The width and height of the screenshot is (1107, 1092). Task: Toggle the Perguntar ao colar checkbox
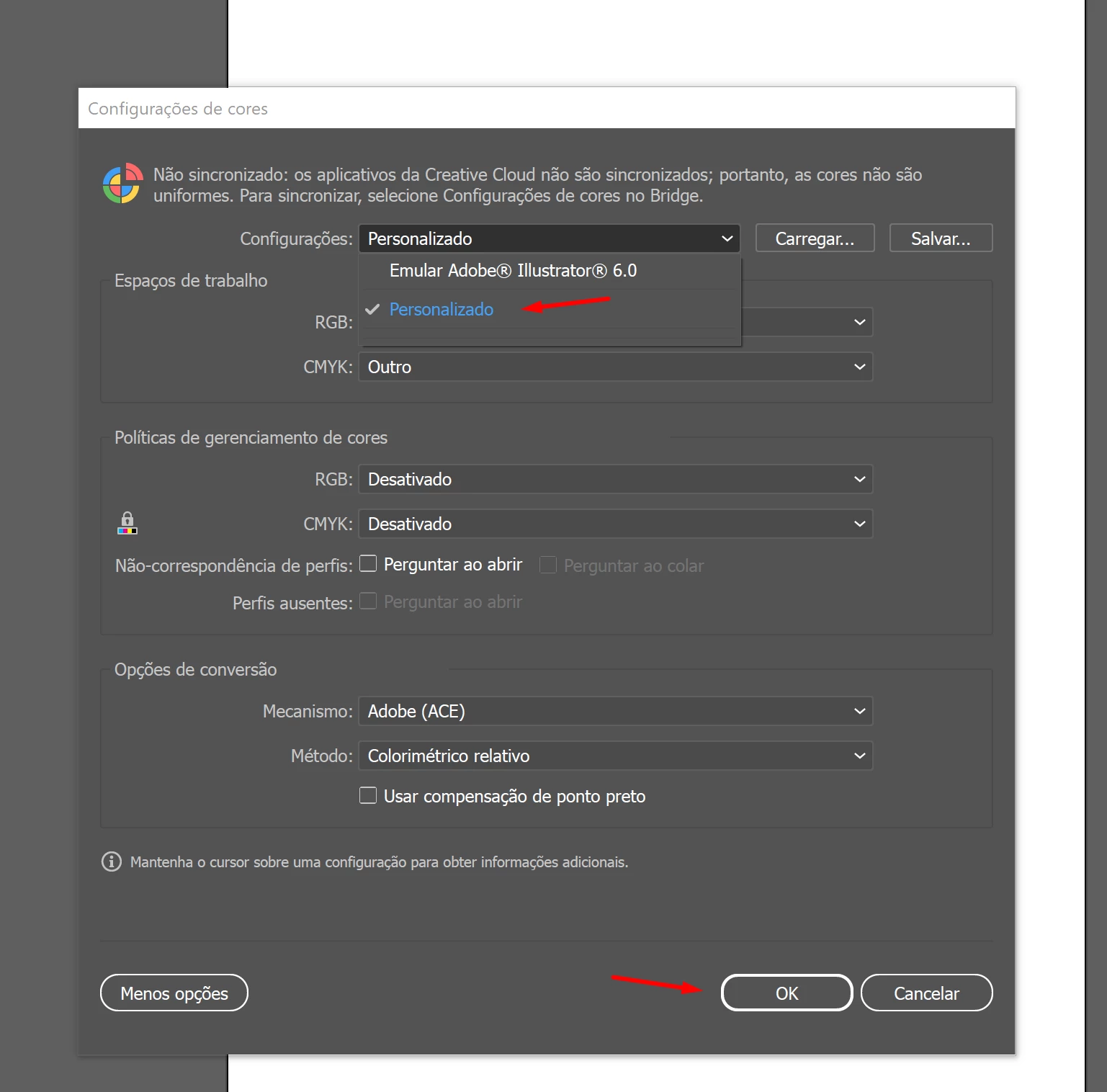click(x=548, y=565)
